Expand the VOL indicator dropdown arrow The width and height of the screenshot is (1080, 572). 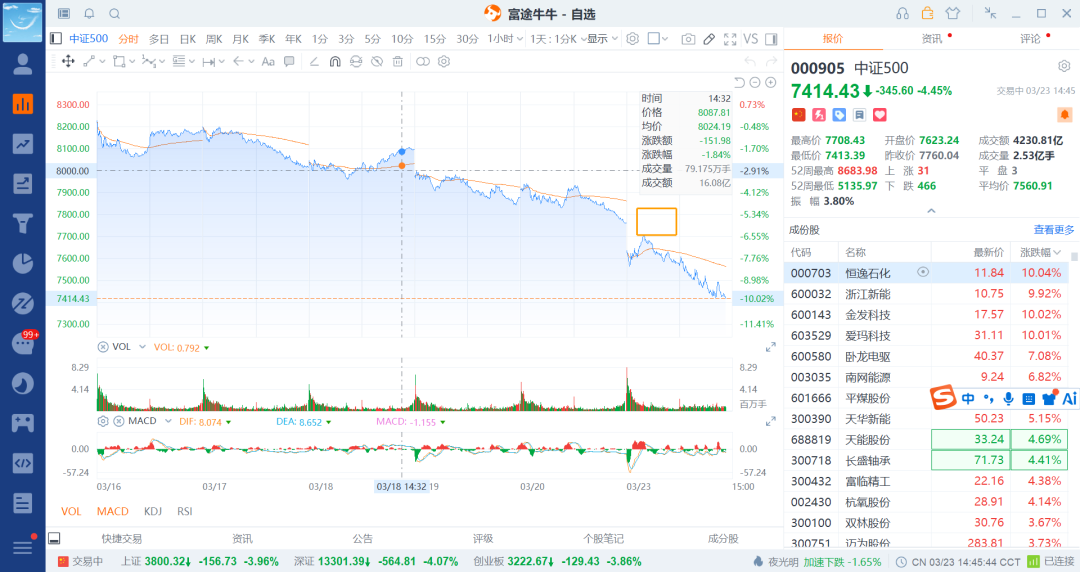point(143,347)
